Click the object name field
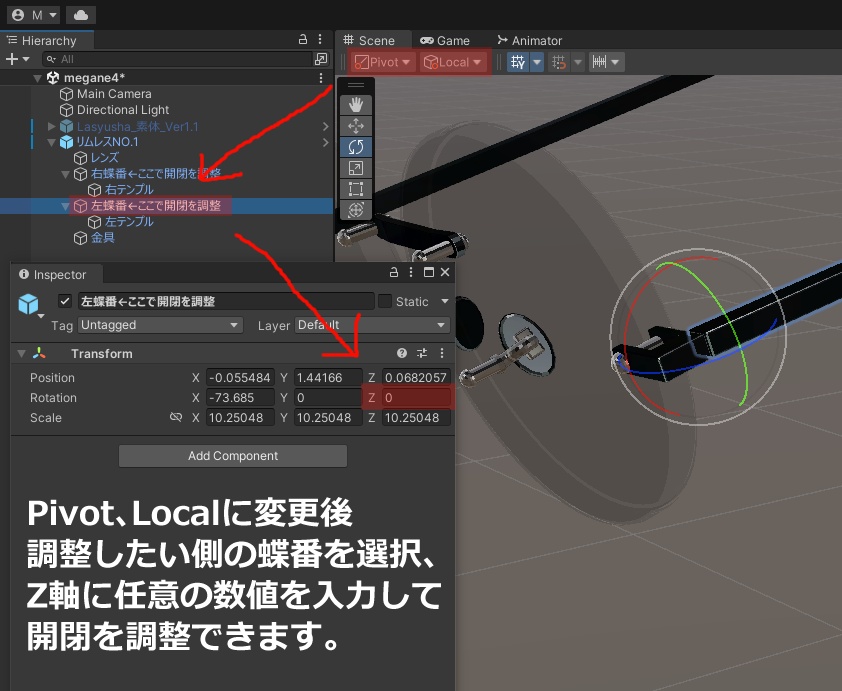842x691 pixels. pyautogui.click(x=226, y=301)
